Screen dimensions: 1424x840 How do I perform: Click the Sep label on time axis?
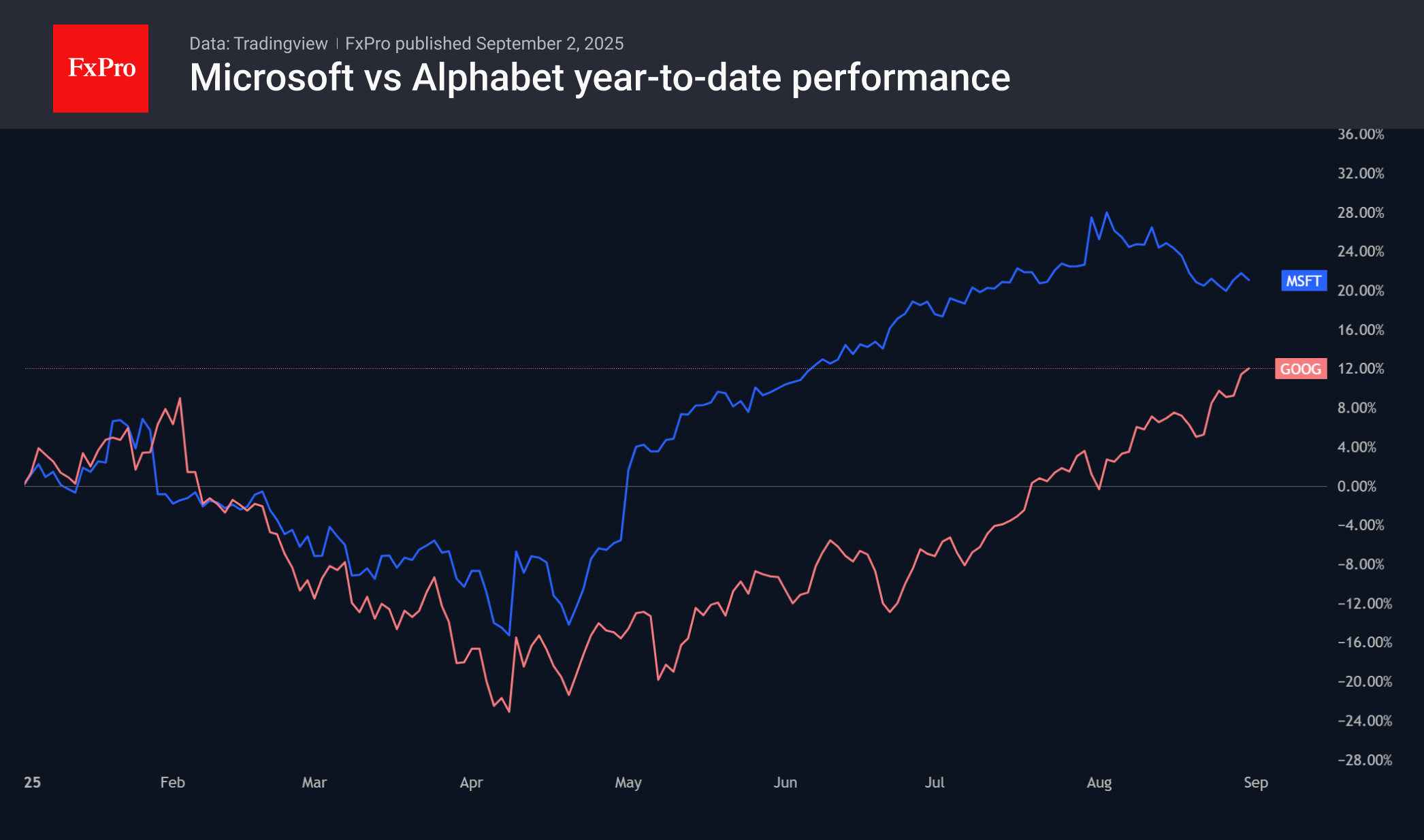(x=1255, y=782)
